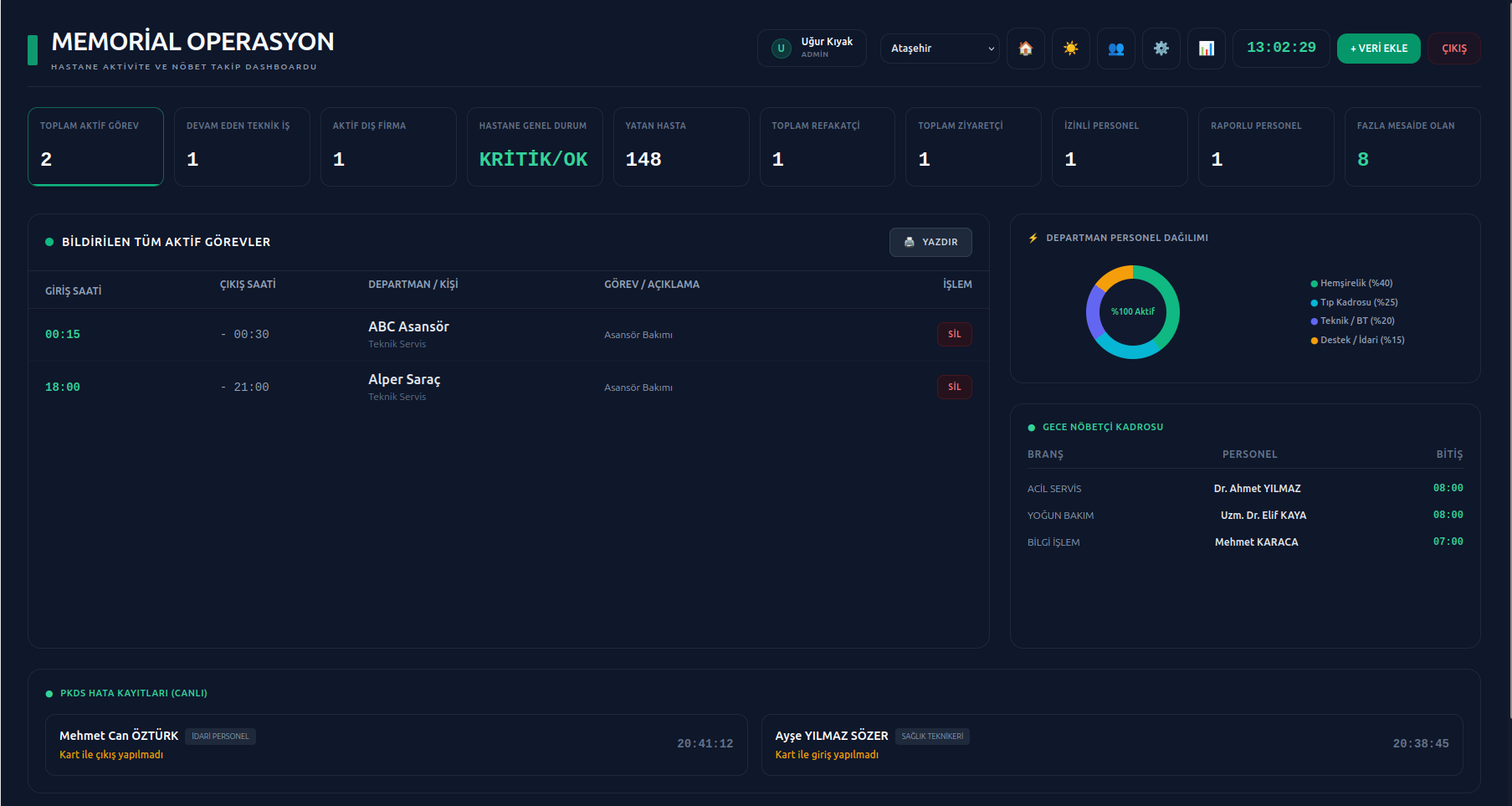Toggle the sun theme icon
This screenshot has width=1512, height=806.
coord(1070,49)
